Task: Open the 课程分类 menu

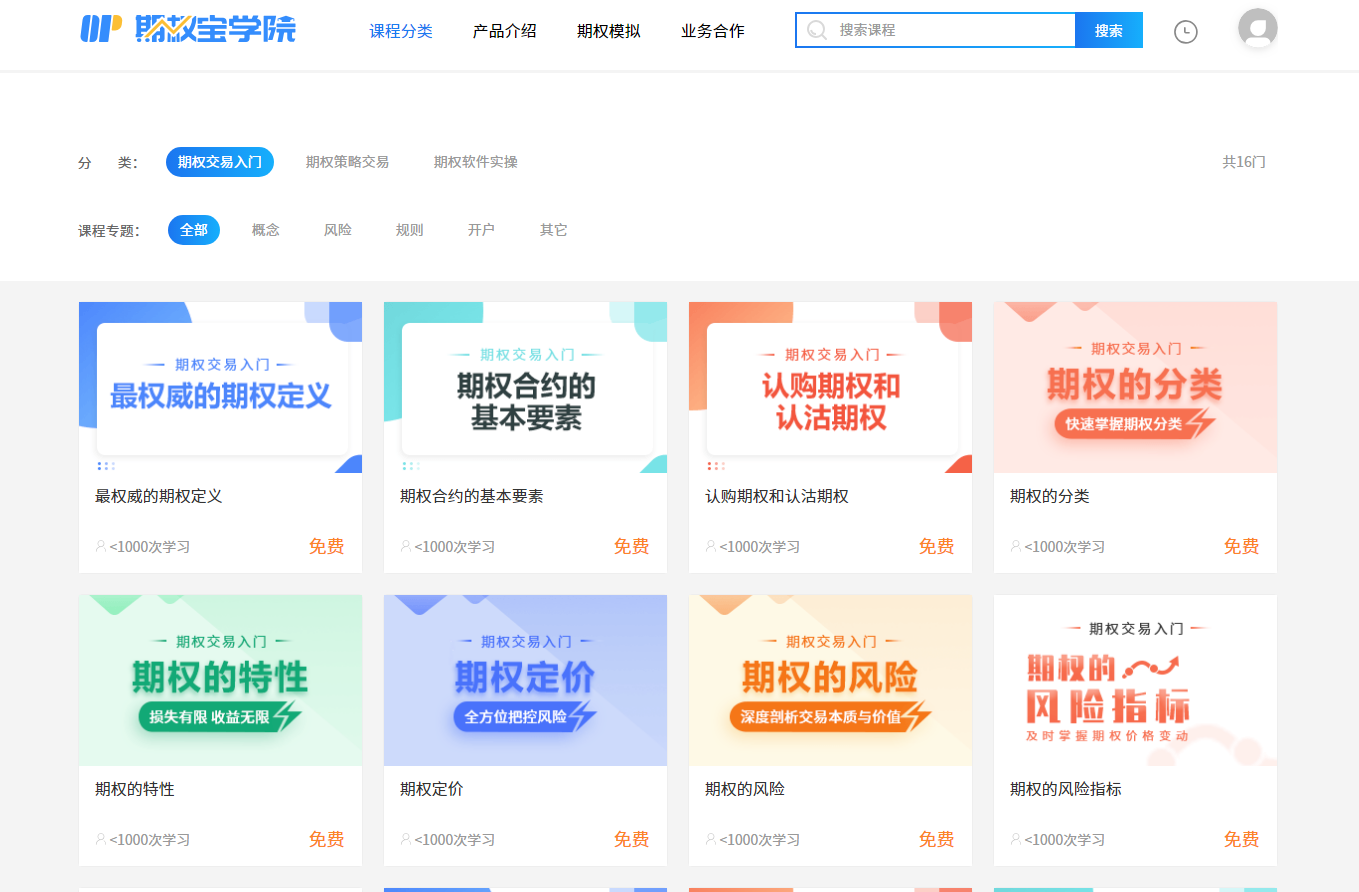Action: tap(401, 31)
